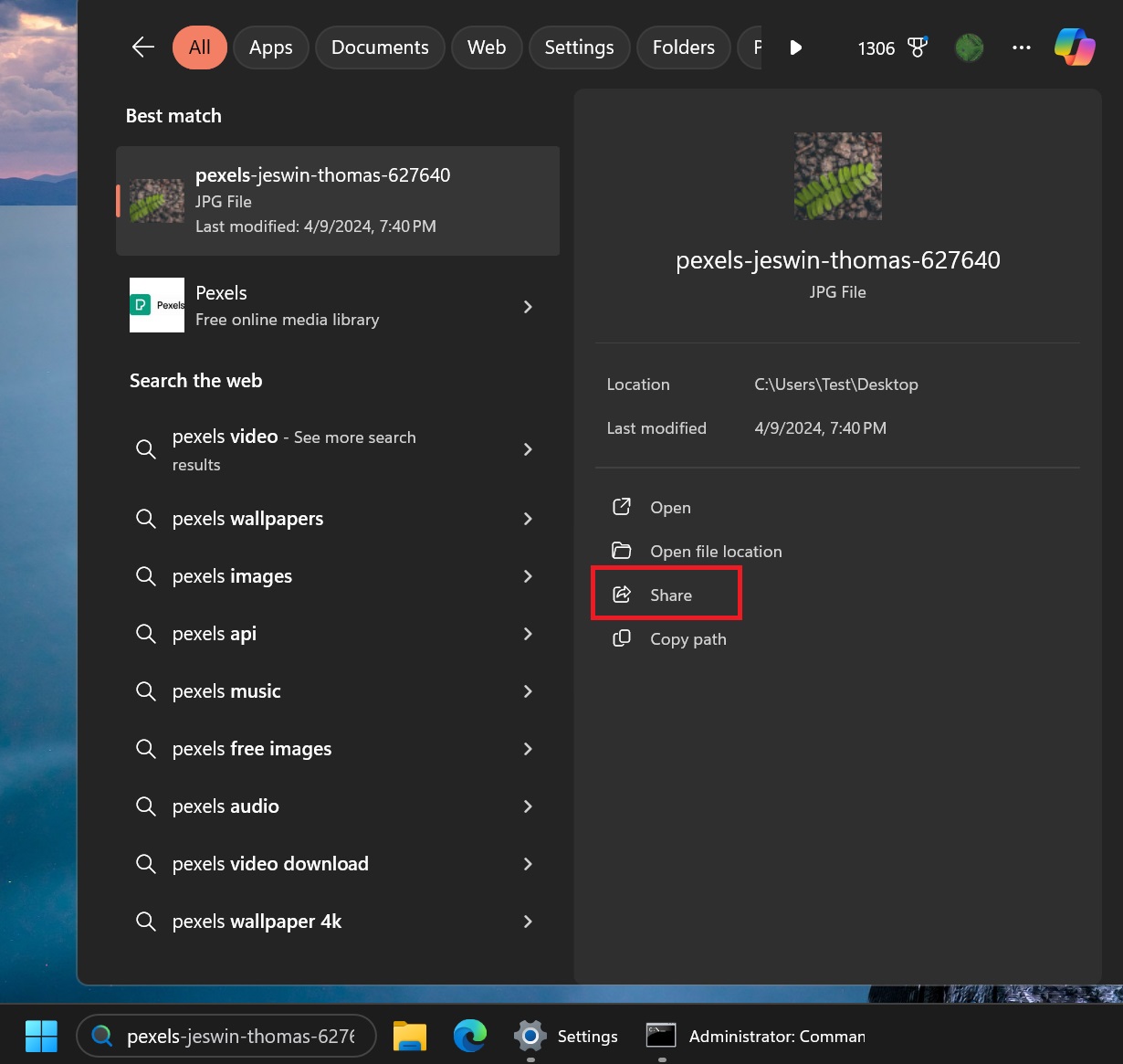
Task: Launch Microsoft Edge from the taskbar
Action: pos(470,1036)
